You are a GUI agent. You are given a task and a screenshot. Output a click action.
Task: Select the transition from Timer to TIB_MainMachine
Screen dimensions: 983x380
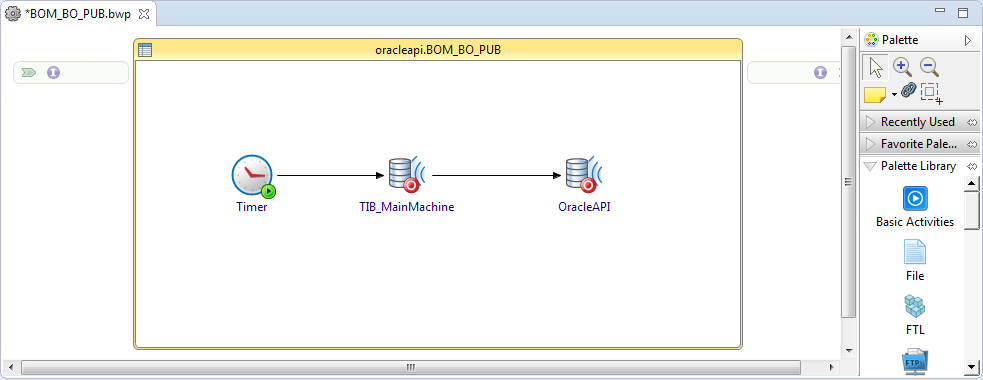(x=330, y=176)
